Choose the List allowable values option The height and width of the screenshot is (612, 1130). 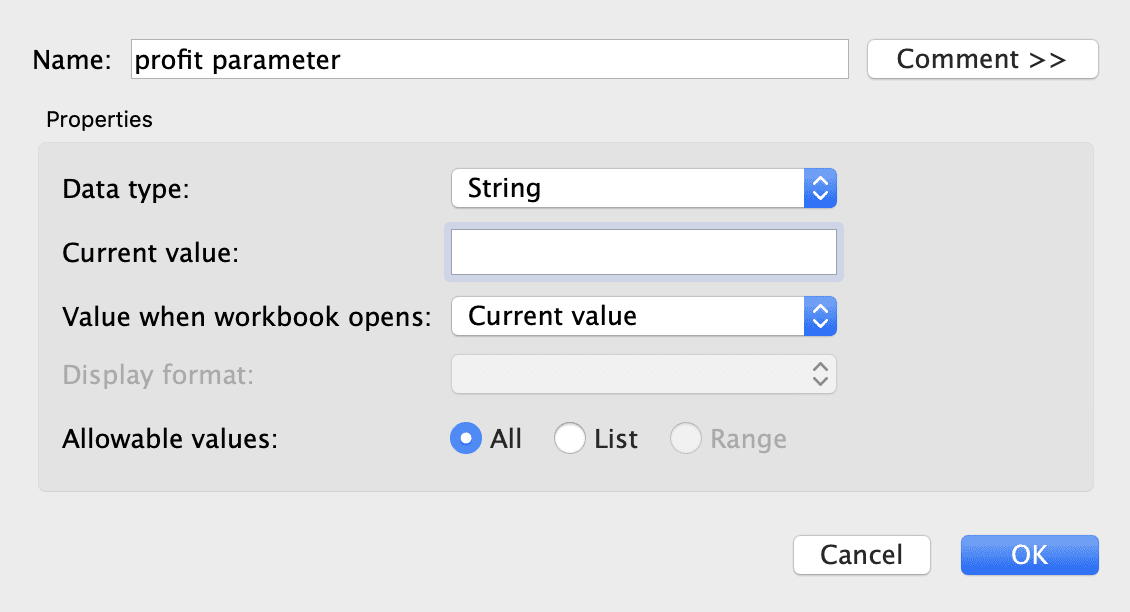point(570,438)
